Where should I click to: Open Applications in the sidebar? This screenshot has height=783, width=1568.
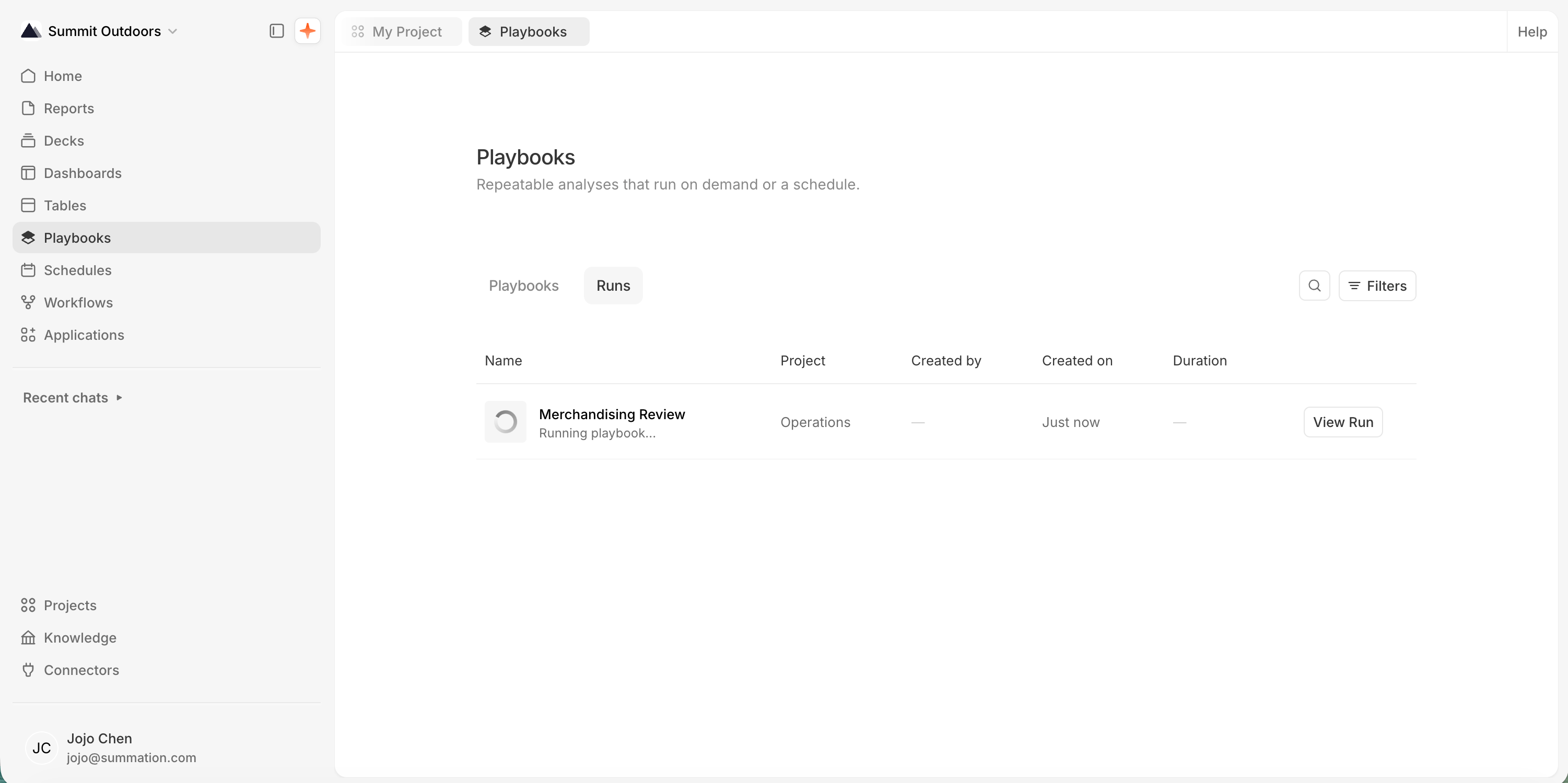click(x=166, y=335)
